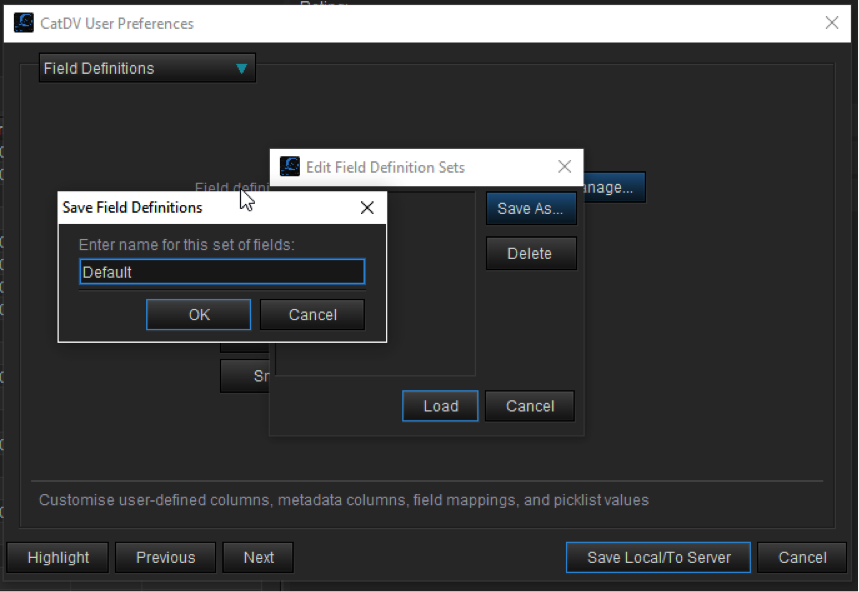This screenshot has height=592, width=859.
Task: Click the 'CatDV User Preferences' title text
Action: coord(117,24)
